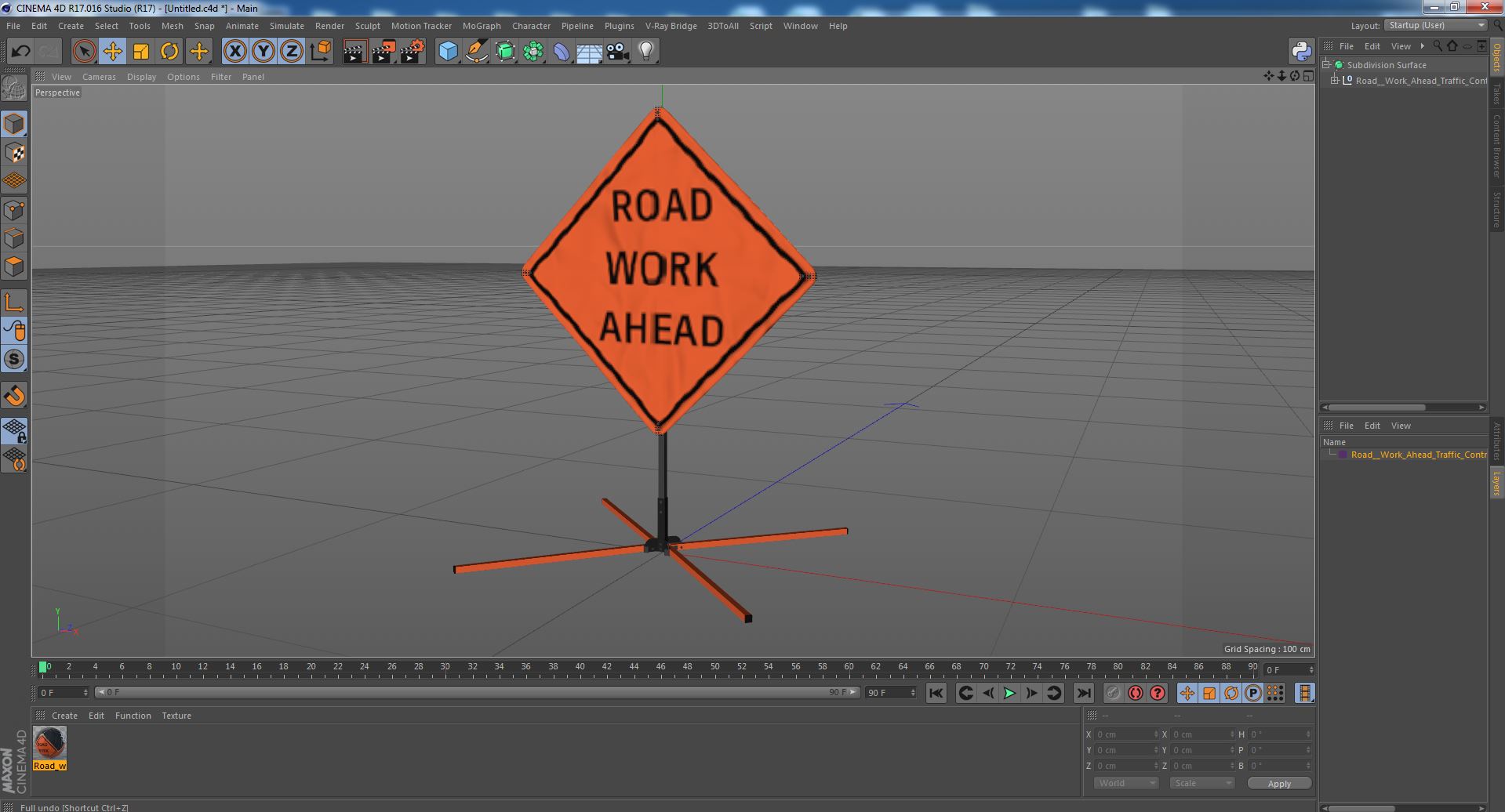
Task: Select the Live Selection tool
Action: 84,52
